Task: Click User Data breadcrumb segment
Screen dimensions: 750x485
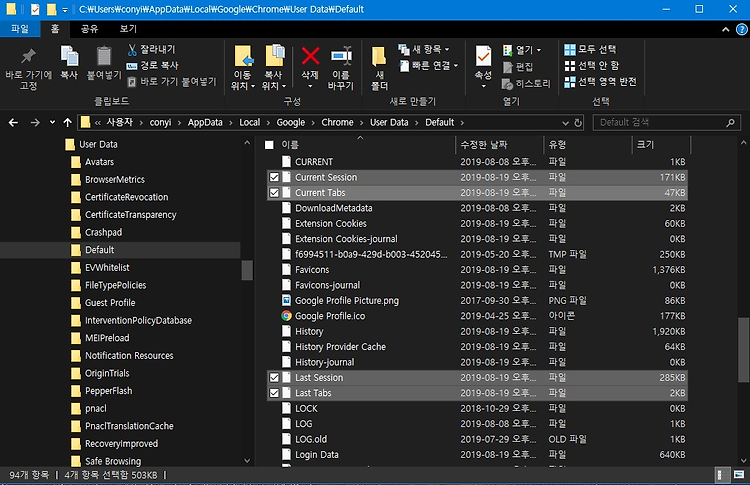Action: pos(389,122)
